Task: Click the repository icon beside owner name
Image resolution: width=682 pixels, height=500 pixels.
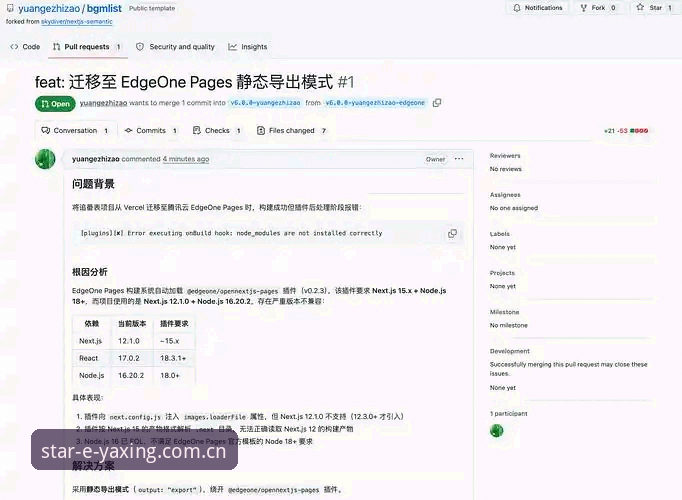Action: pyautogui.click(x=10, y=8)
